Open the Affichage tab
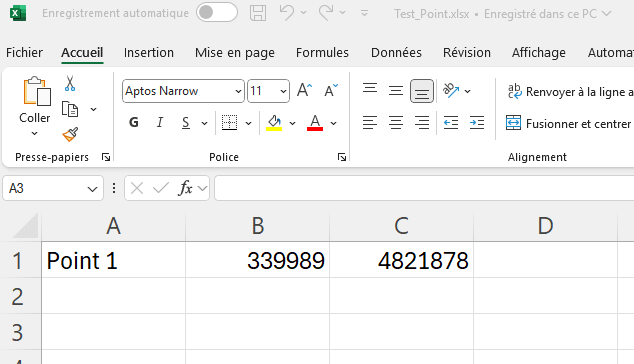The width and height of the screenshot is (634, 364). (539, 53)
